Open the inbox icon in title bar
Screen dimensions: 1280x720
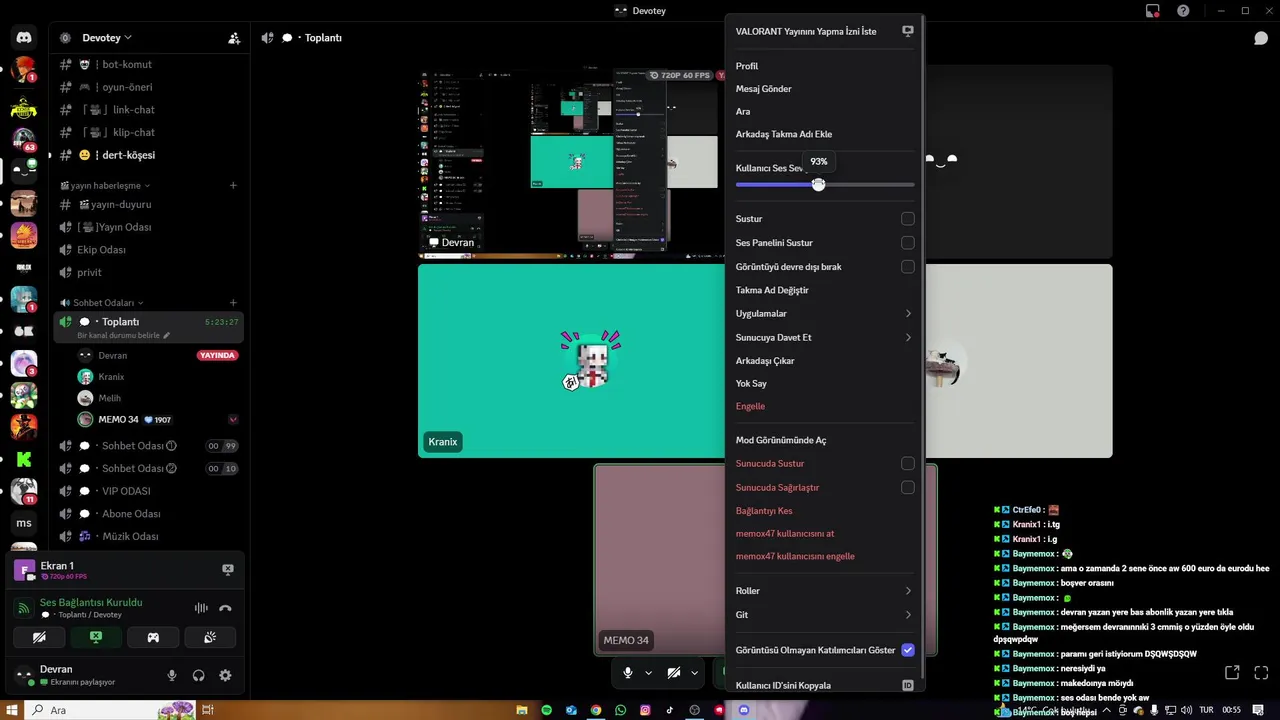tap(1153, 11)
